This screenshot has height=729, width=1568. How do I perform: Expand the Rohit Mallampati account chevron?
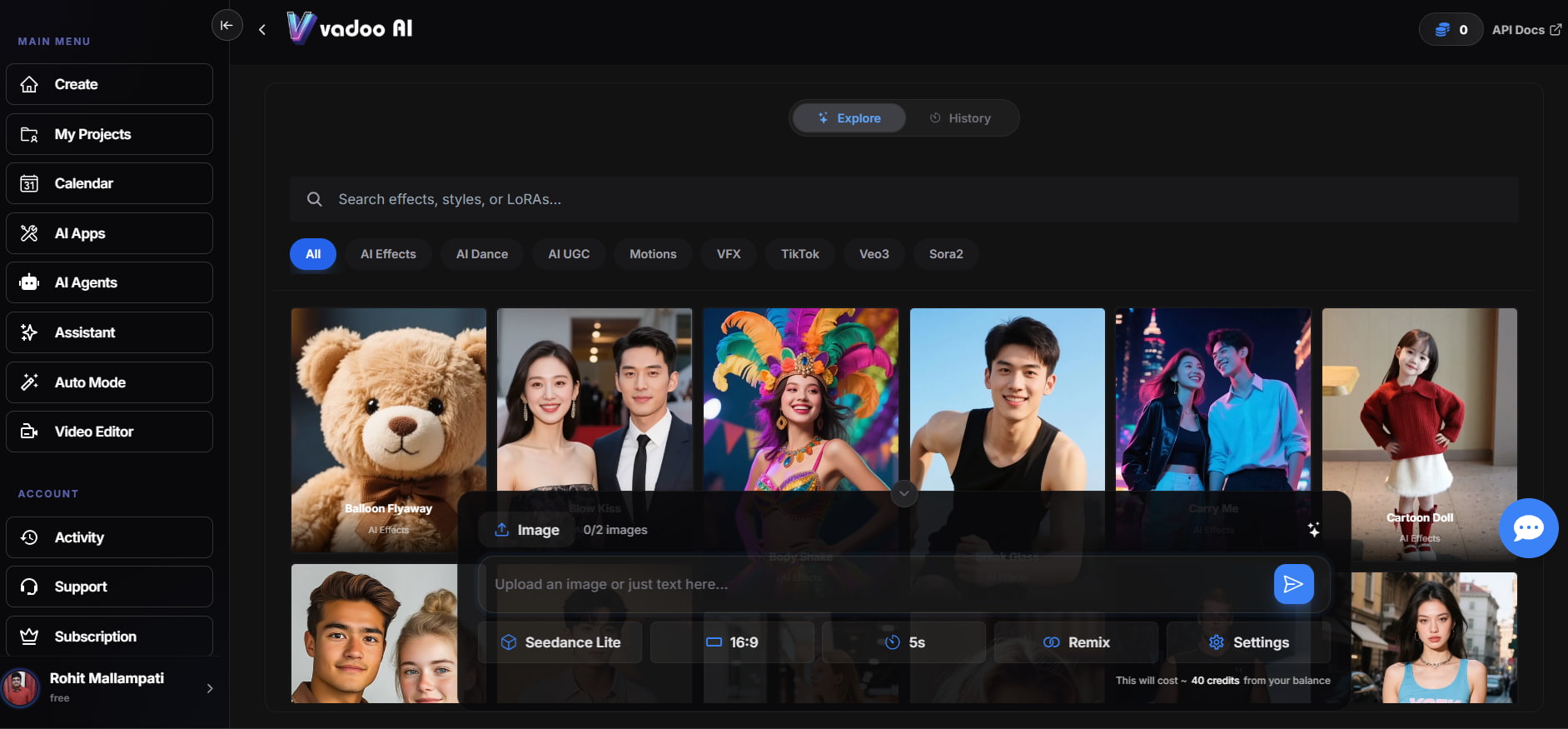[210, 688]
